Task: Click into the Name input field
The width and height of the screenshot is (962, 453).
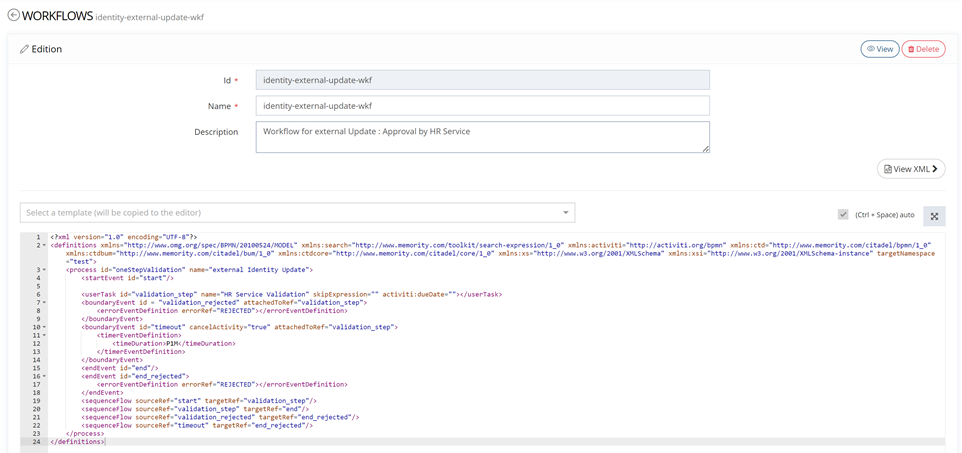Action: point(482,106)
